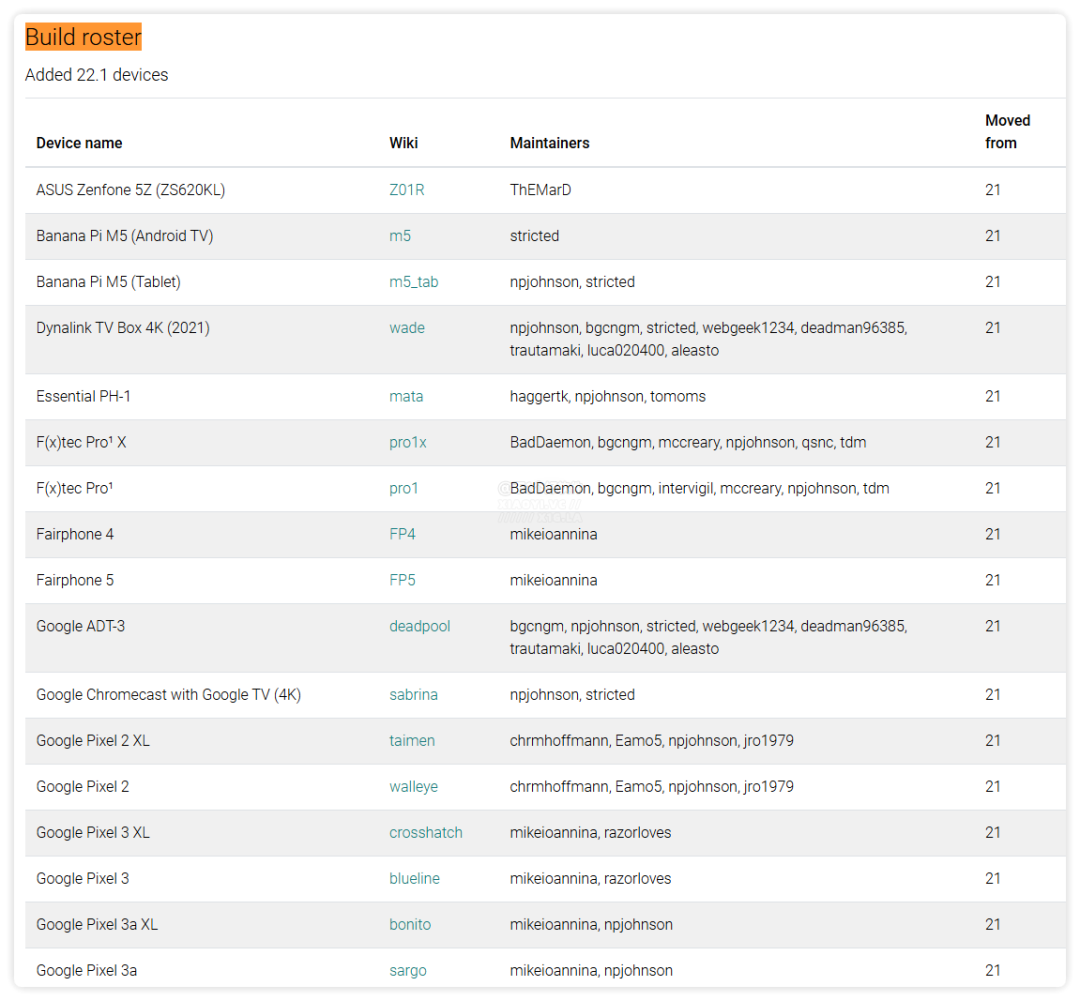Click the Maintainers column header
This screenshot has width=1080, height=1001.
click(549, 143)
